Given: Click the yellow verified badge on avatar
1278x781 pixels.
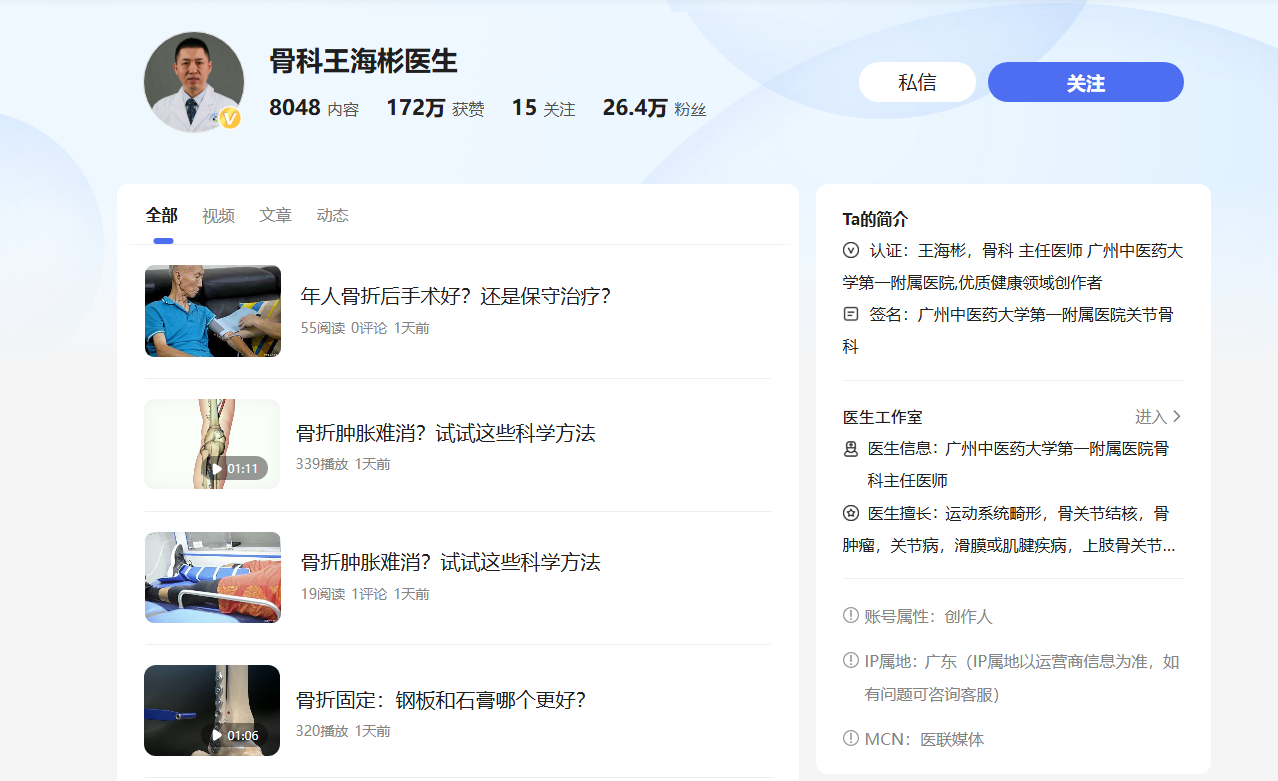Looking at the screenshot, I should point(230,119).
